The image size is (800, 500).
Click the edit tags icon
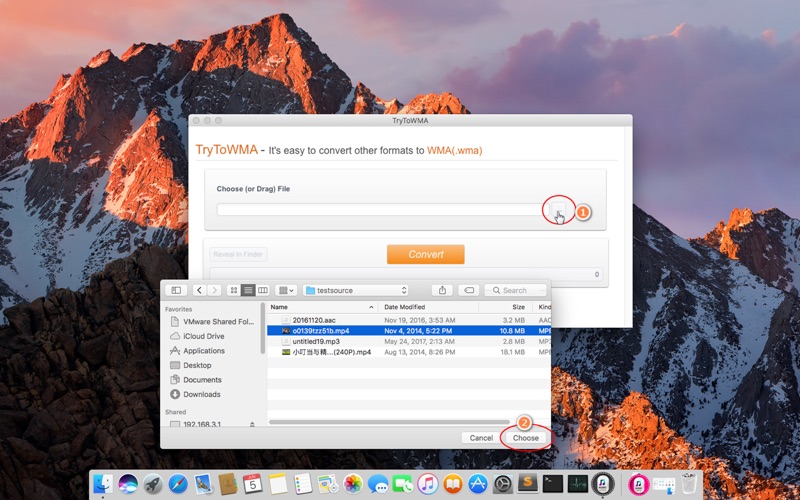[468, 290]
